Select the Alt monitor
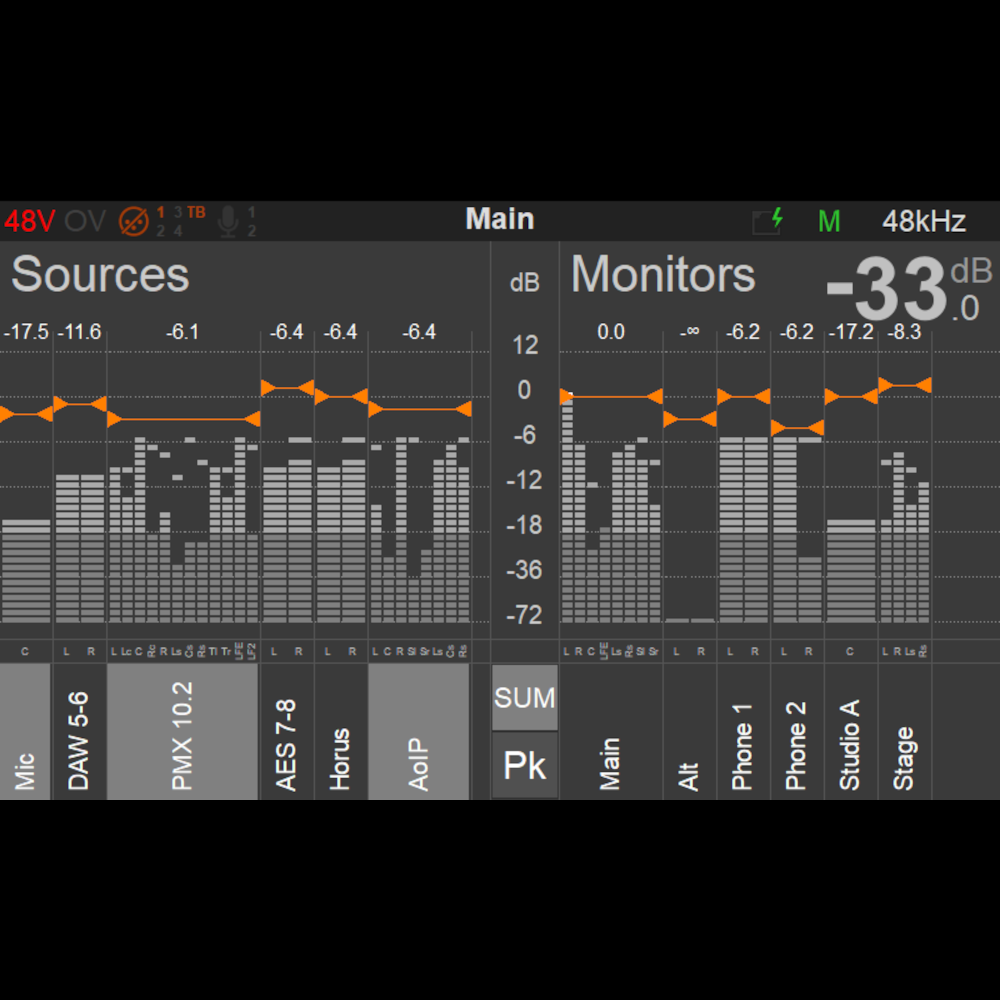The image size is (1000, 1000). [689, 731]
